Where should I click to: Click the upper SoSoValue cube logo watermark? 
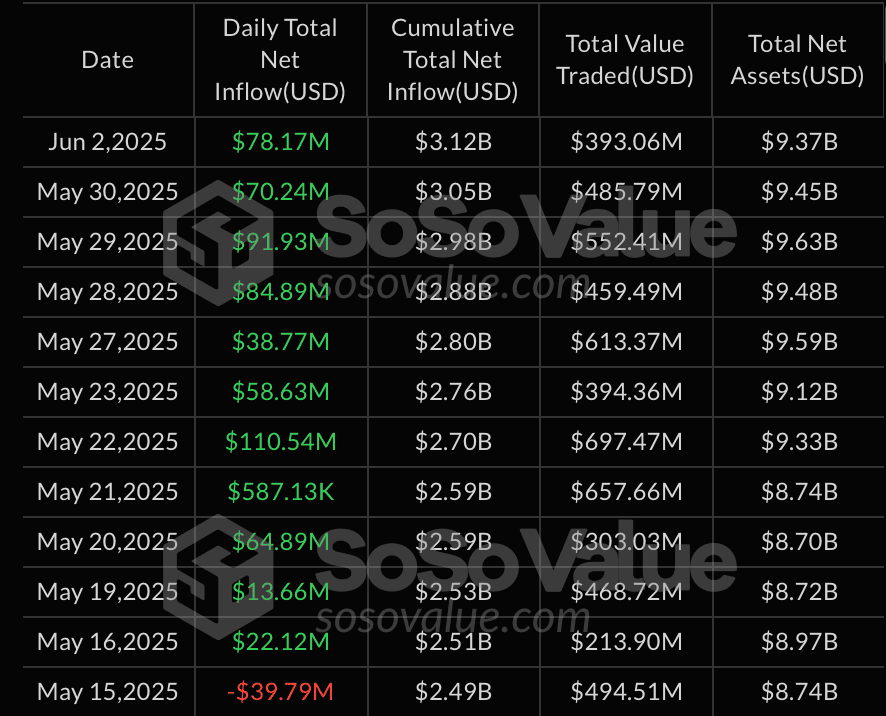218,243
